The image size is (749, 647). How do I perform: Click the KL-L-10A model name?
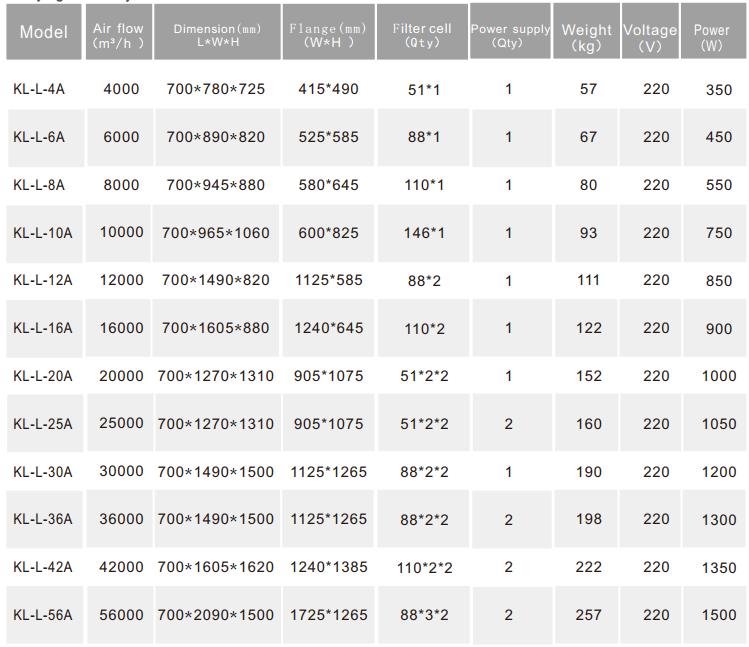[43, 233]
